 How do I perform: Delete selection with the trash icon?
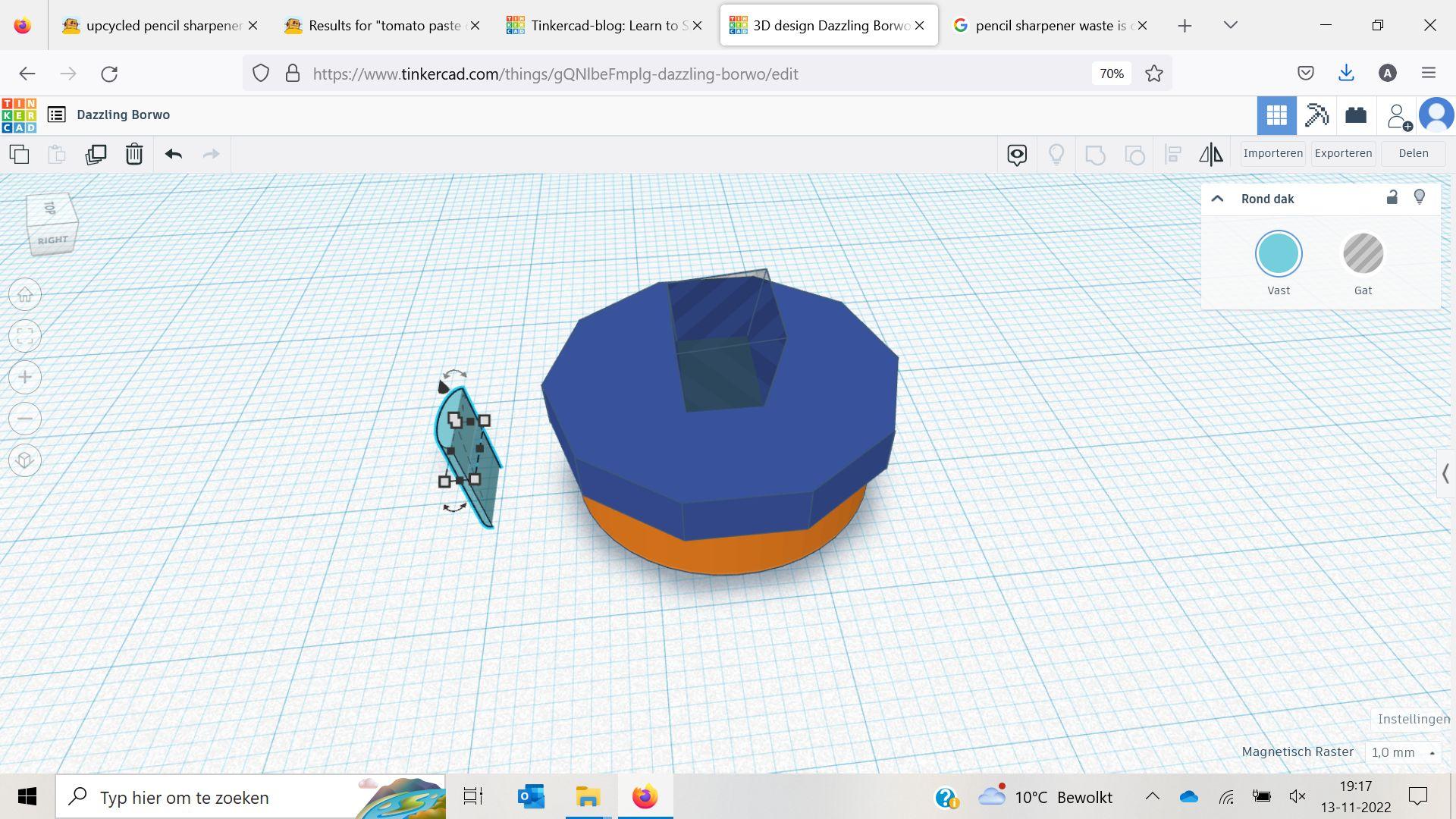pyautogui.click(x=134, y=155)
